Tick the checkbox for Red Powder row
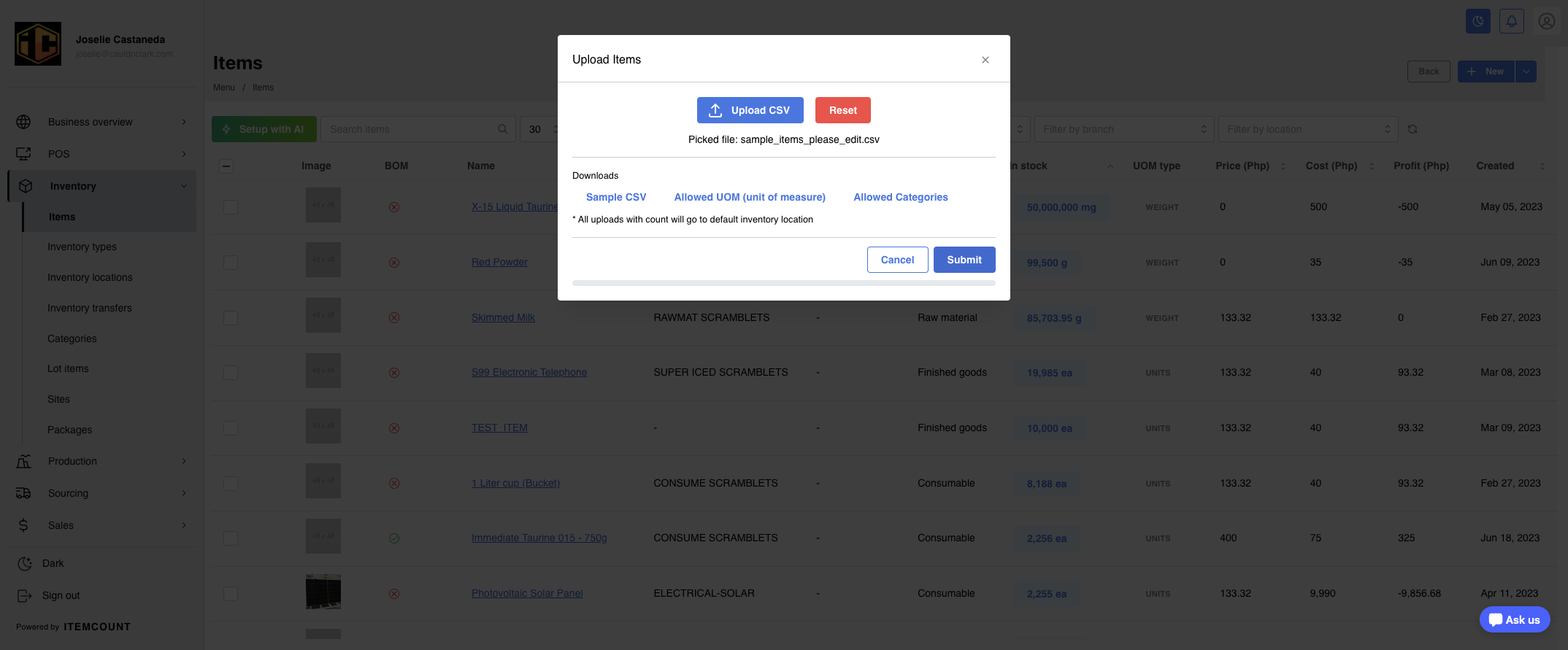The width and height of the screenshot is (1568, 650). pos(231,262)
